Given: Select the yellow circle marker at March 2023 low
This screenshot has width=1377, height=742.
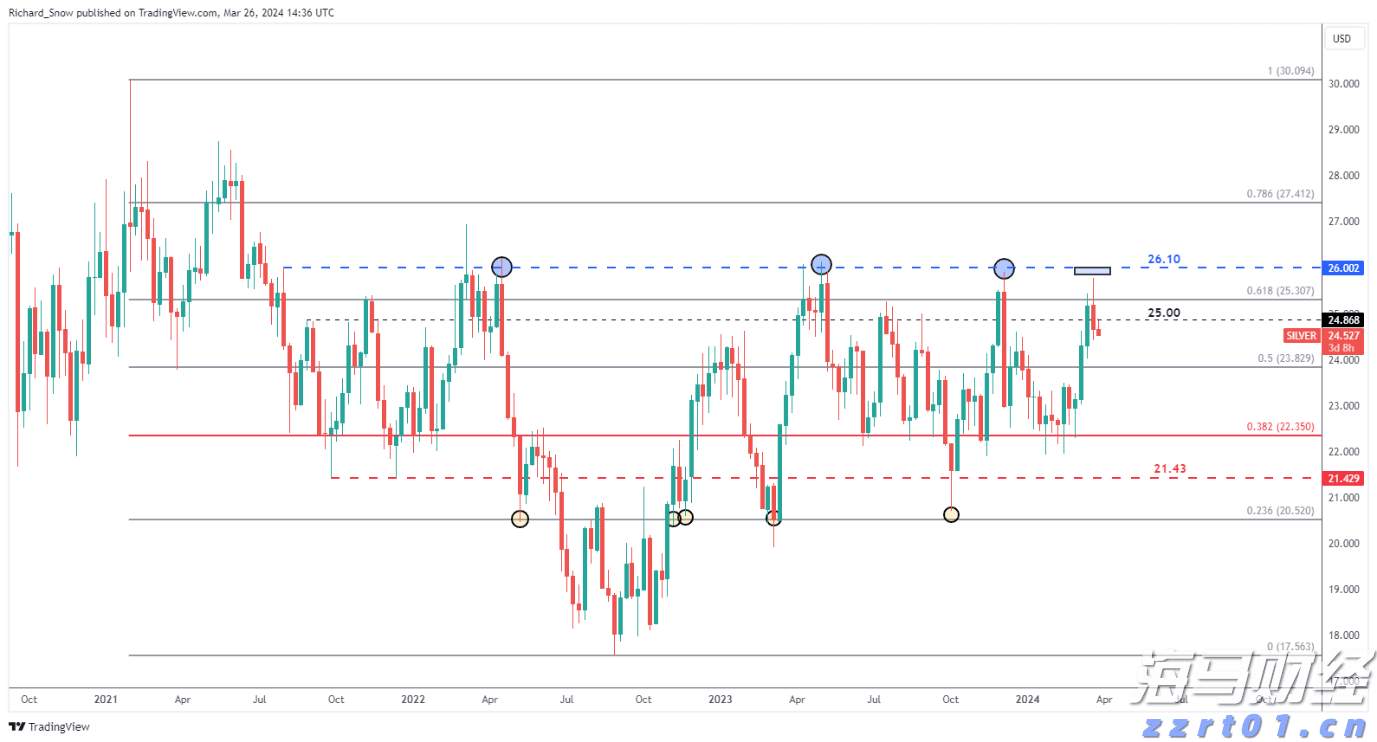Looking at the screenshot, I should [774, 518].
